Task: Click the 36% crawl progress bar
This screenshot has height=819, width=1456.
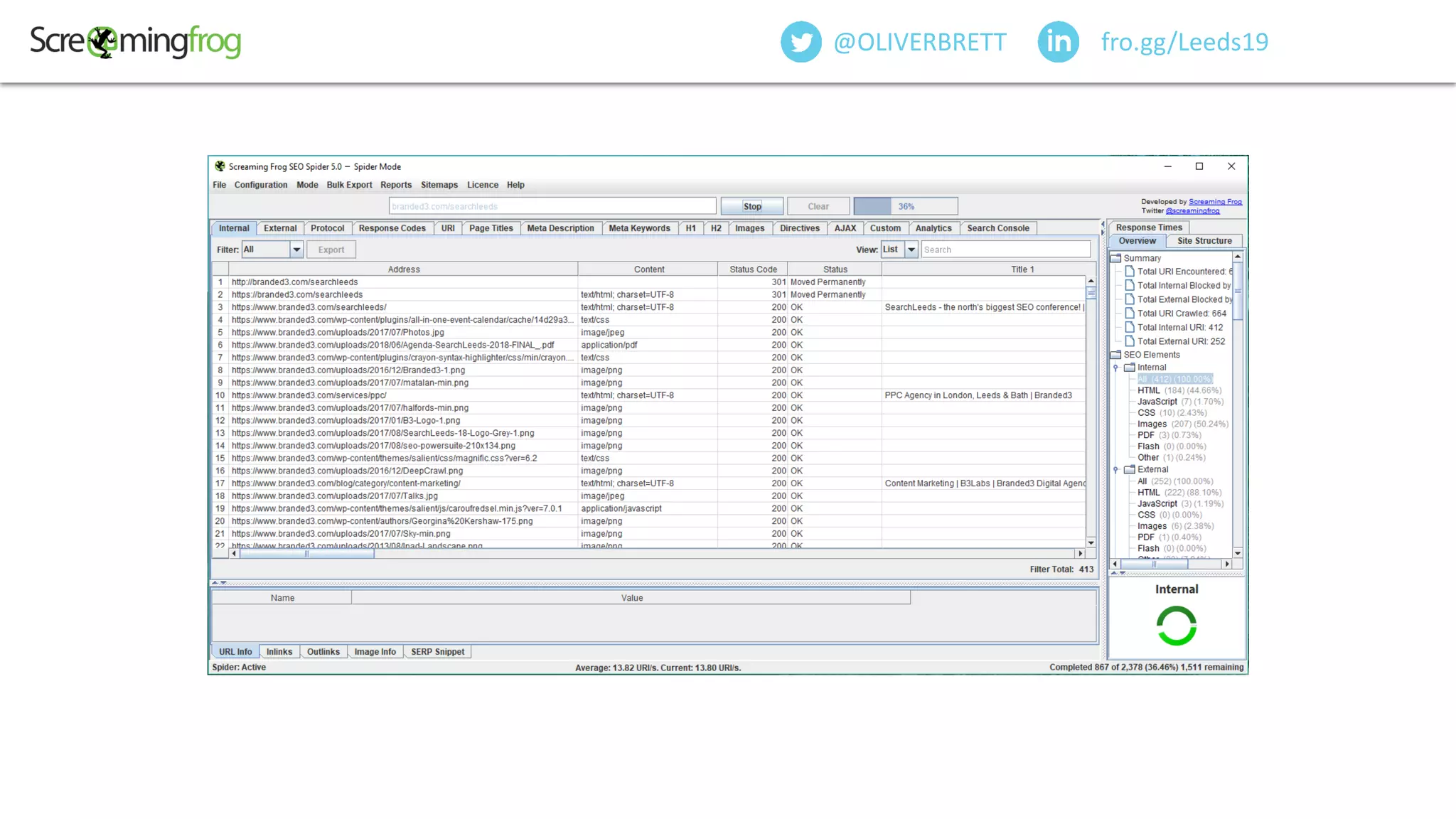Action: 905,206
